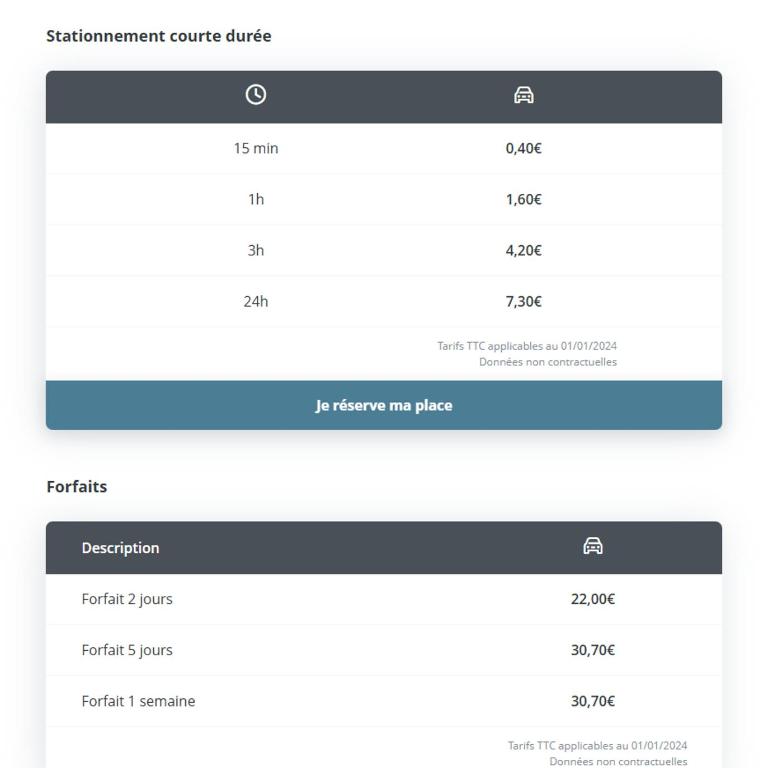The width and height of the screenshot is (768, 768).
Task: Click the Forfaits section heading
Action: [x=77, y=486]
